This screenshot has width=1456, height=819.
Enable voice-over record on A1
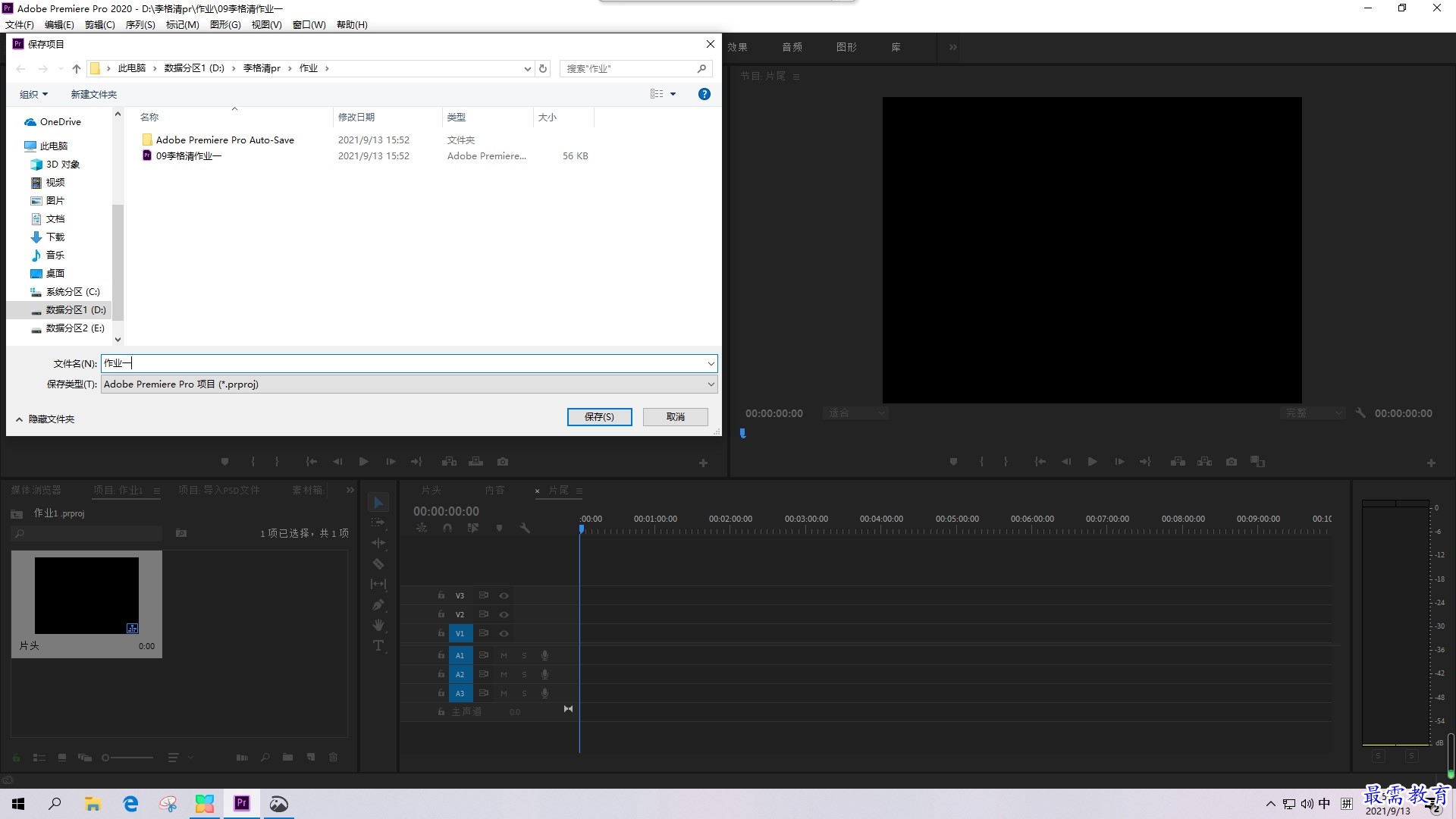tap(544, 655)
